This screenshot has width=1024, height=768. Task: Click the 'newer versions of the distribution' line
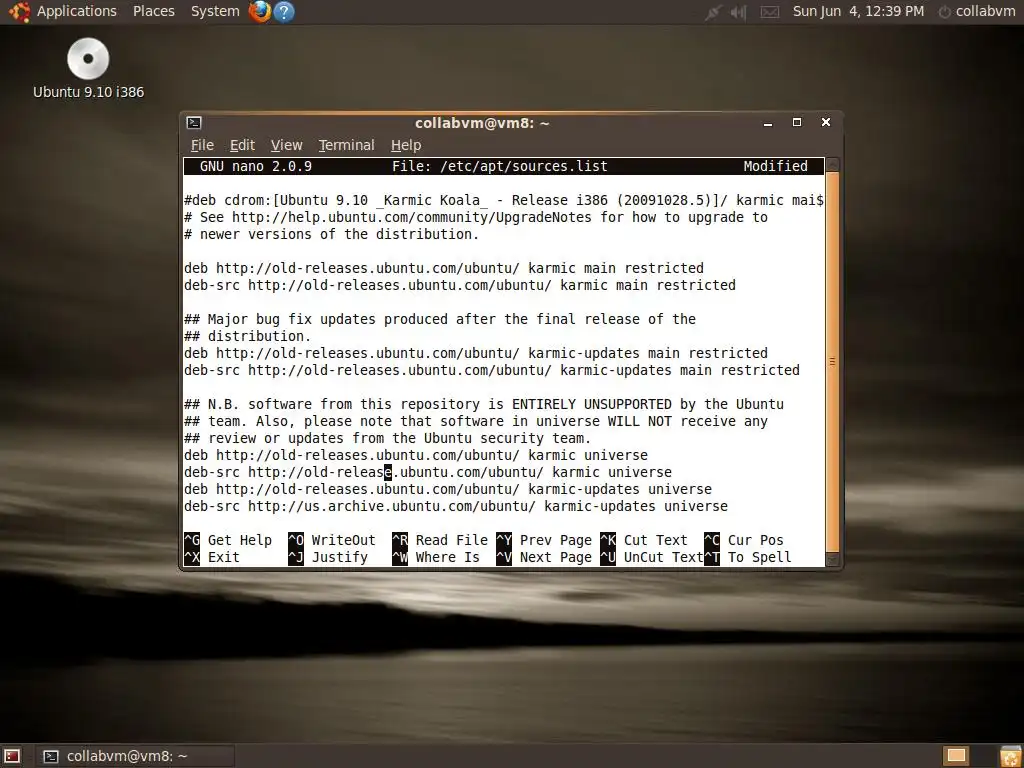tap(331, 234)
